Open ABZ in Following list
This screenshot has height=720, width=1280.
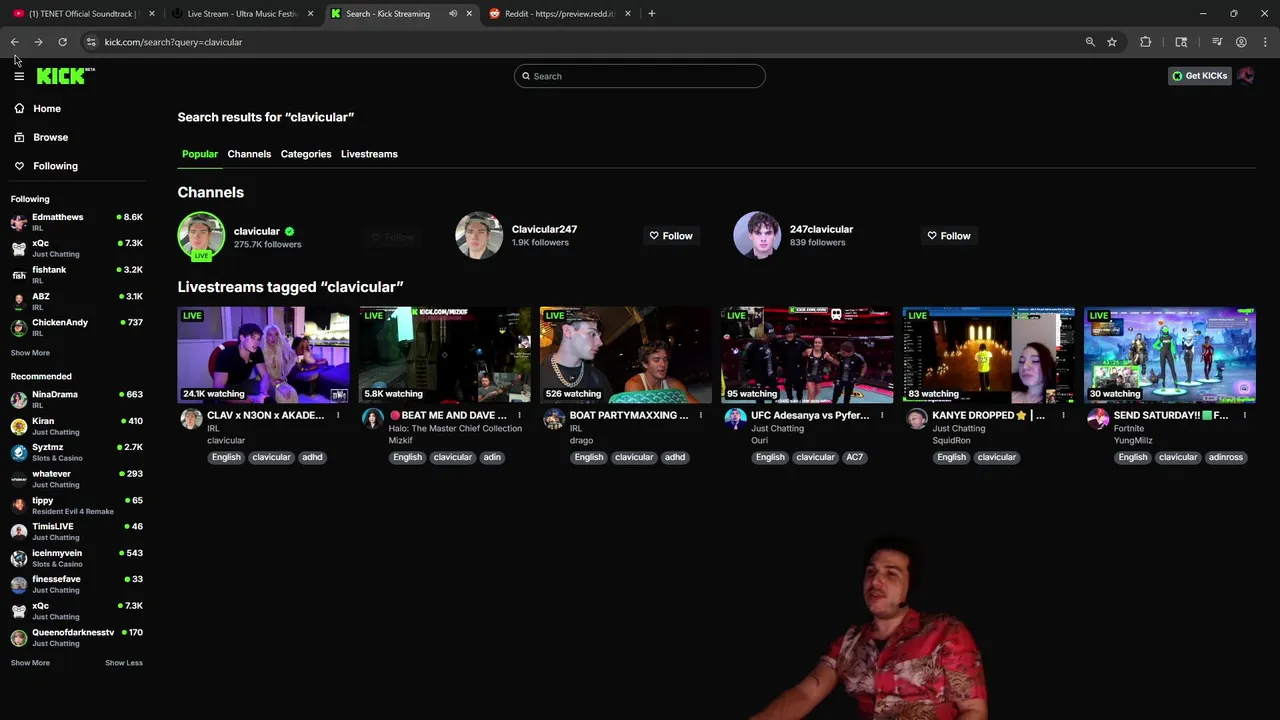[x=77, y=301]
